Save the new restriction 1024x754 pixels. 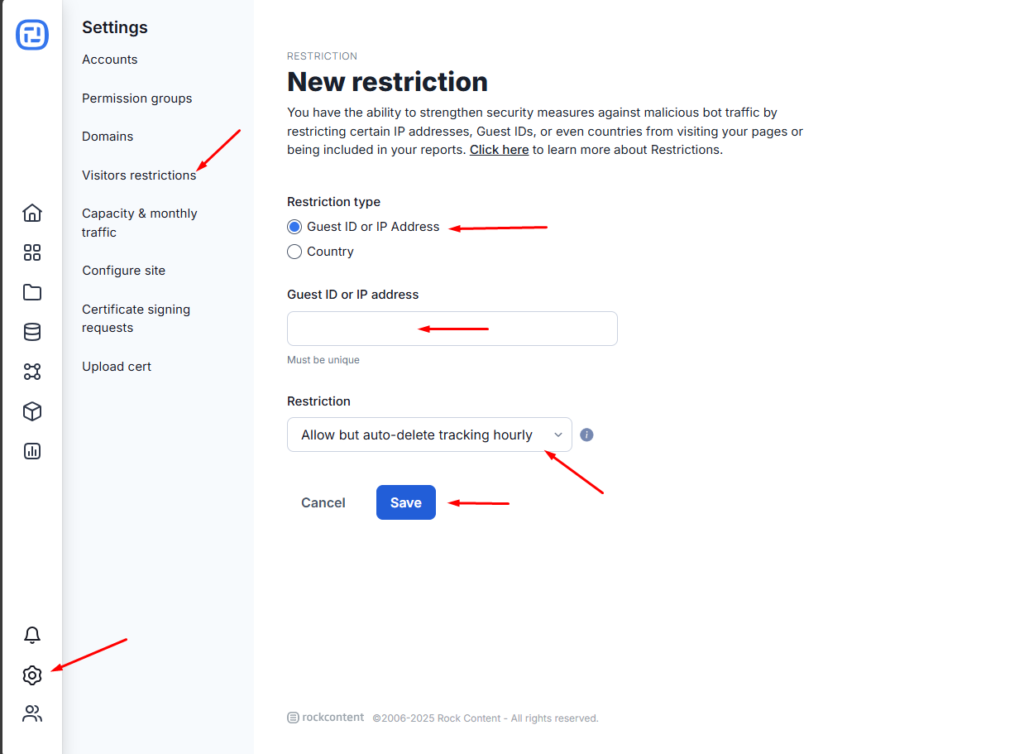pos(406,503)
